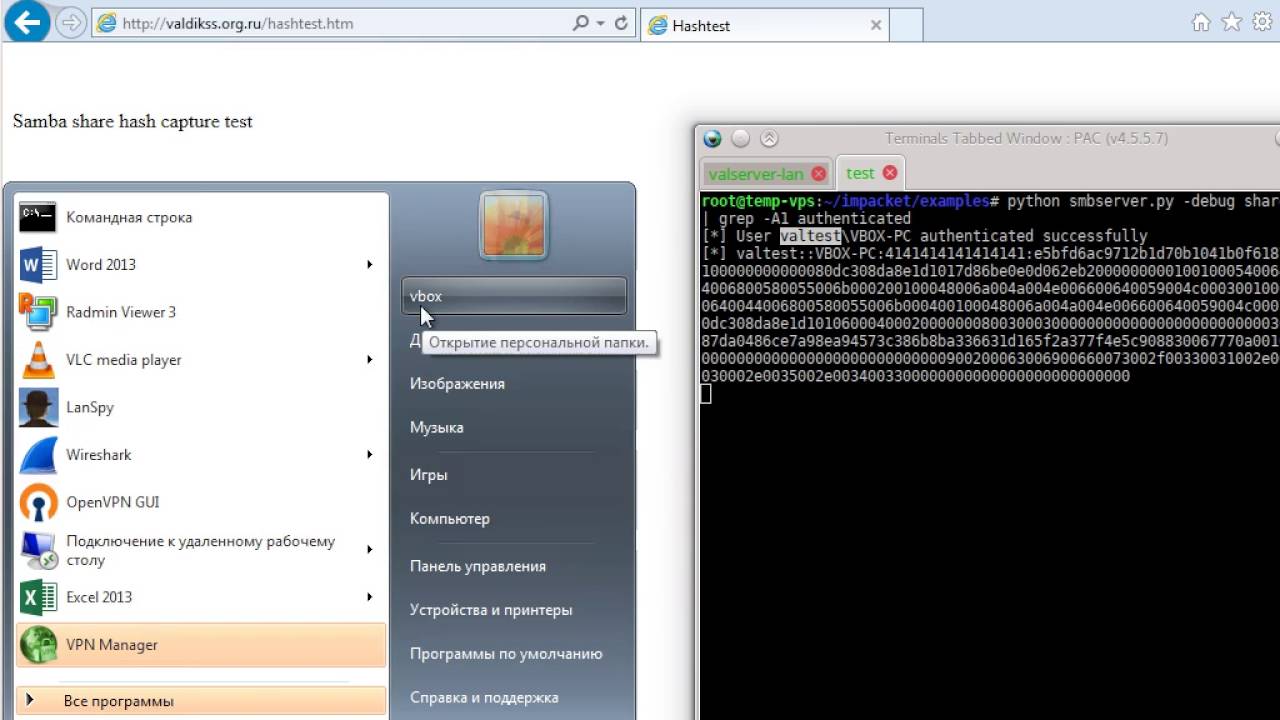Close the test terminal tab
Viewport: 1280px width, 720px height.
pos(889,173)
